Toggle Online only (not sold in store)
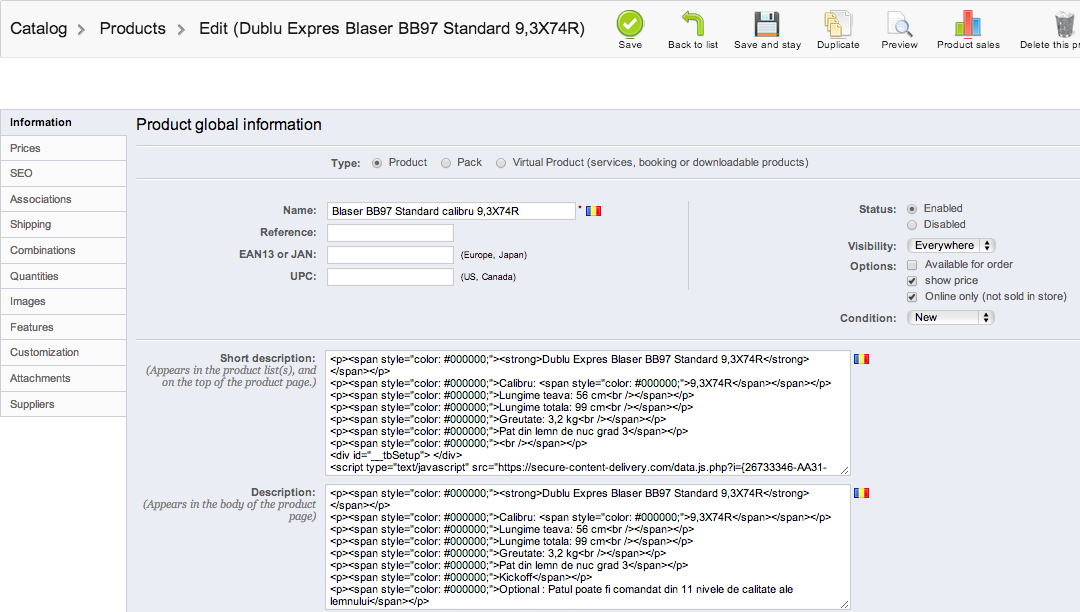The height and width of the screenshot is (612, 1080). pos(912,297)
